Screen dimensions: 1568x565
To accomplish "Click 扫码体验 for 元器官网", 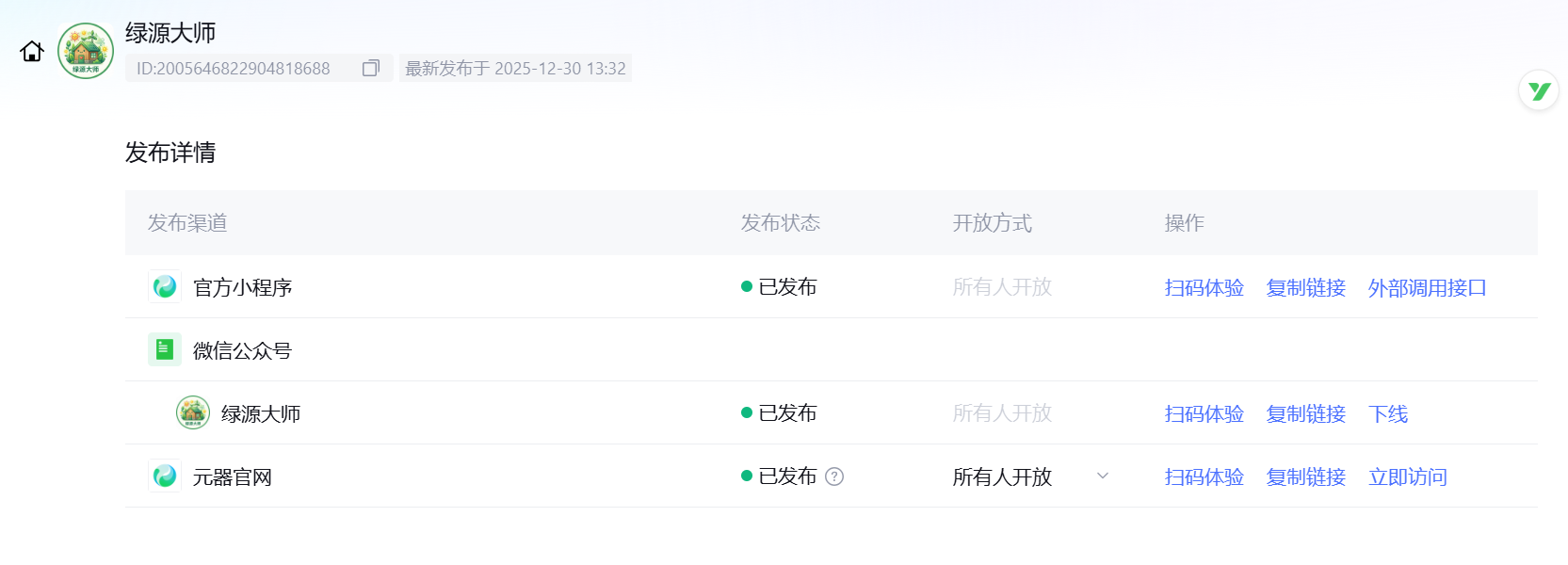I will point(1204,476).
